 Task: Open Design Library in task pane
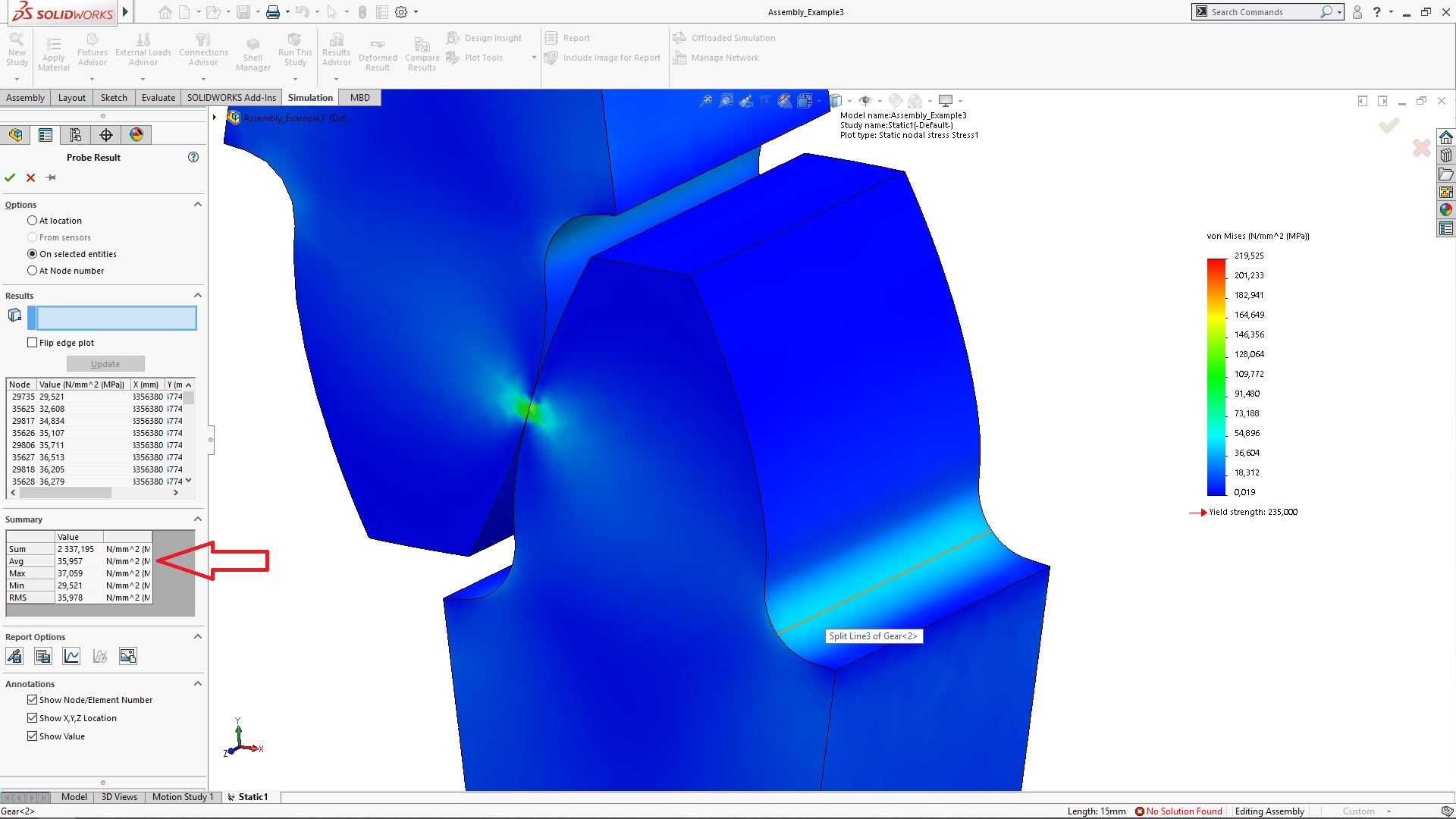(1446, 155)
